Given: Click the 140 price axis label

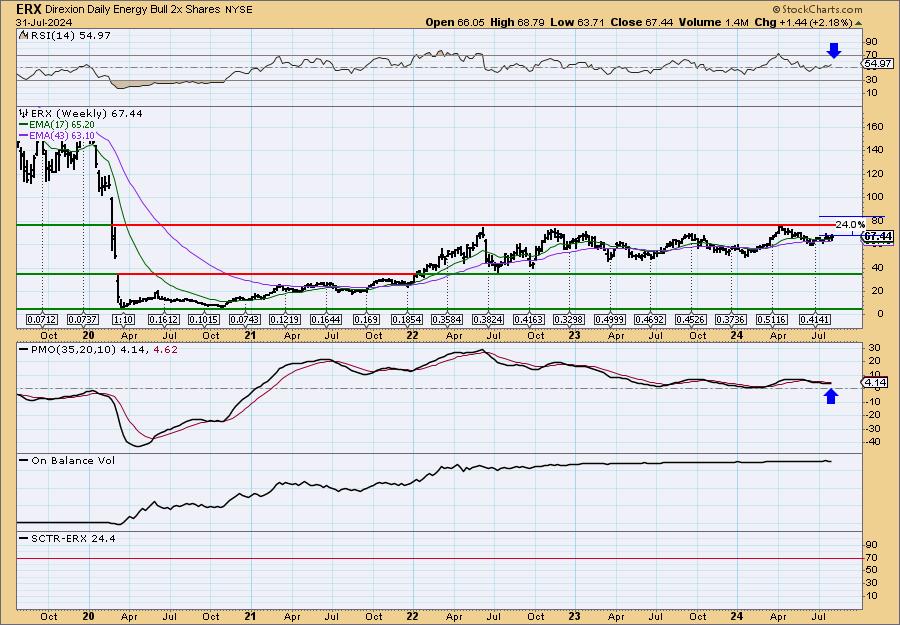Looking at the screenshot, I should pyautogui.click(x=875, y=150).
